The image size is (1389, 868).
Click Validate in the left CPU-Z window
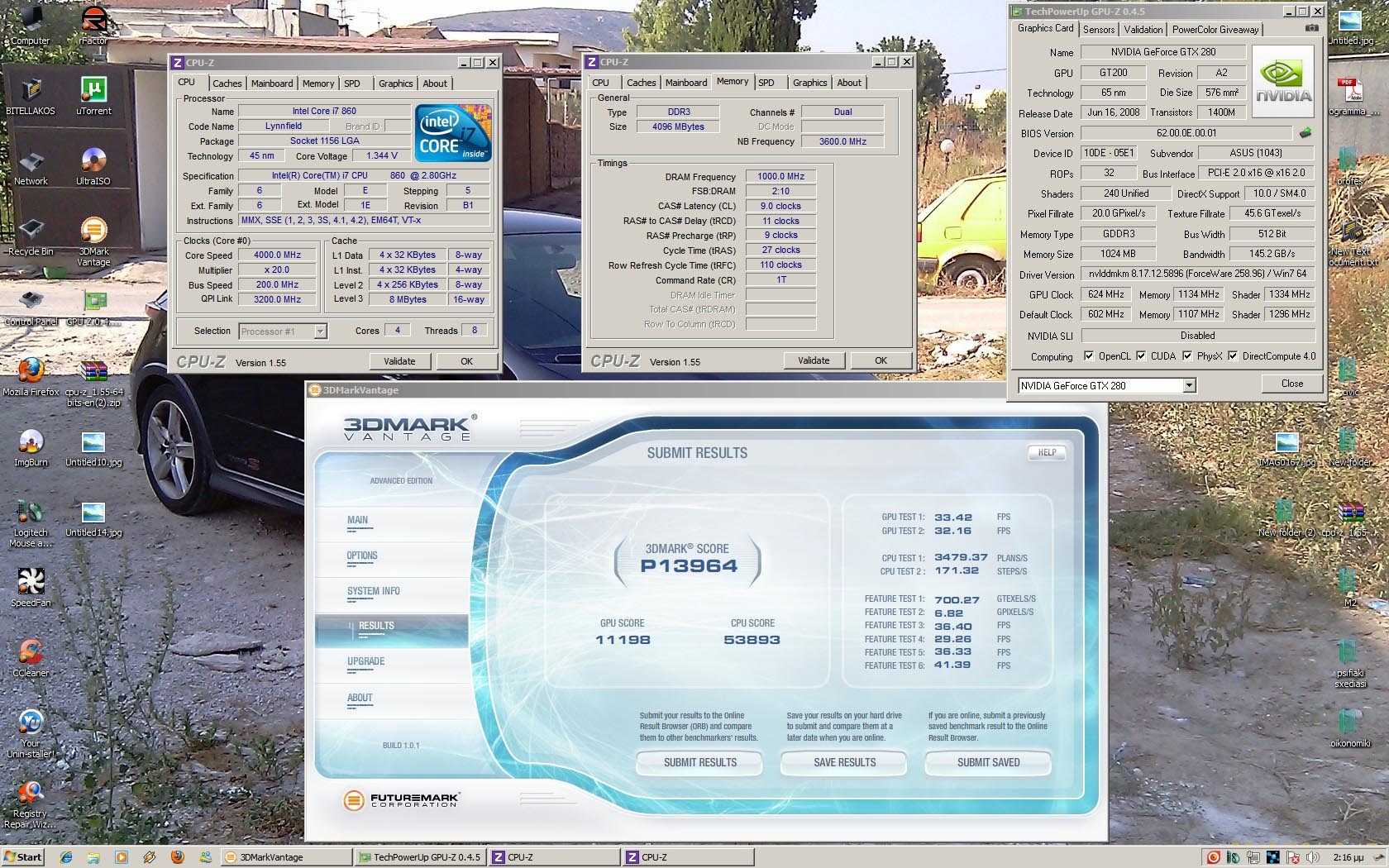tap(399, 361)
